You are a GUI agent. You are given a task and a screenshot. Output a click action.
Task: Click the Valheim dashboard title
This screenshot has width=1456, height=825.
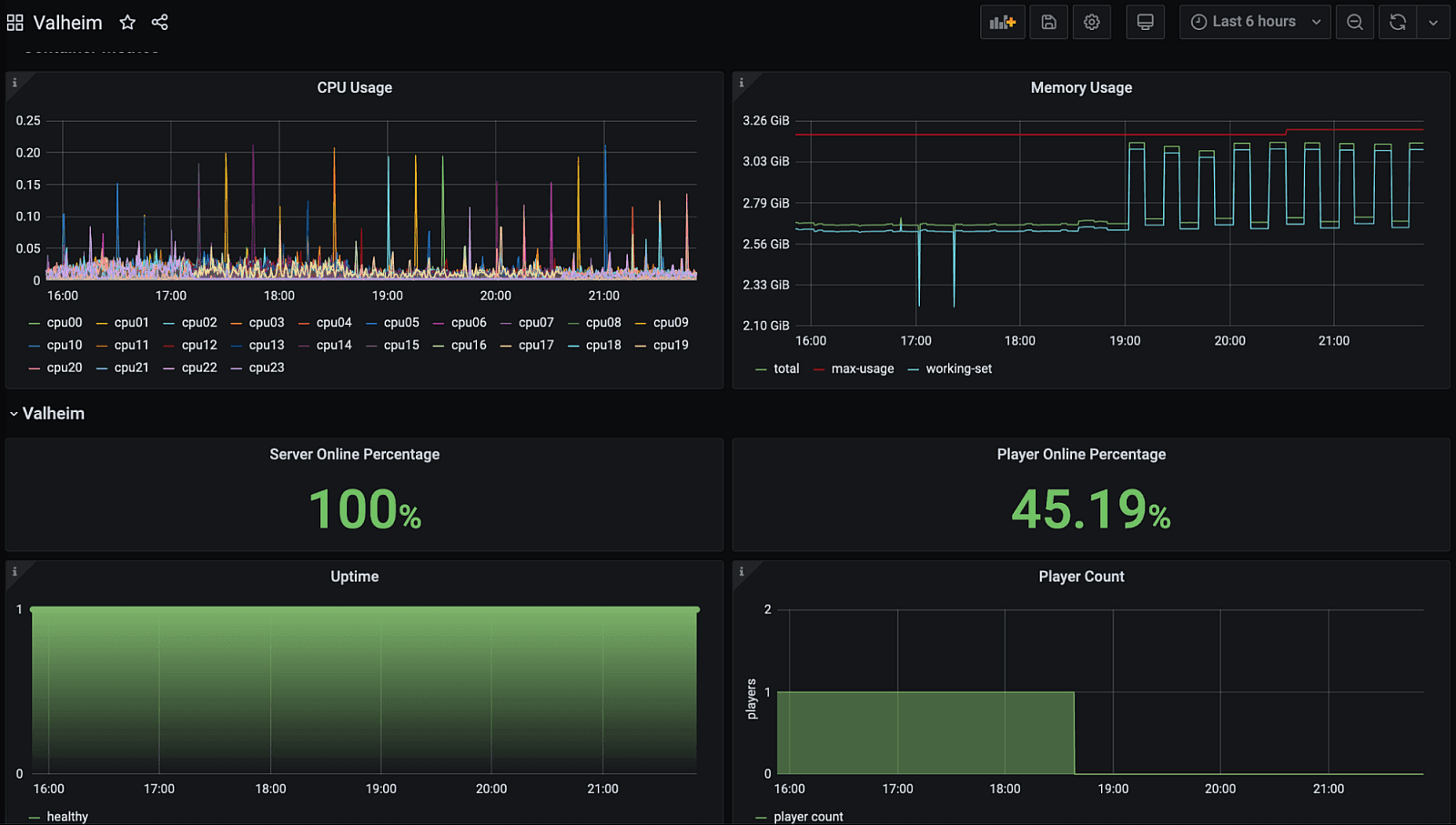pyautogui.click(x=68, y=22)
